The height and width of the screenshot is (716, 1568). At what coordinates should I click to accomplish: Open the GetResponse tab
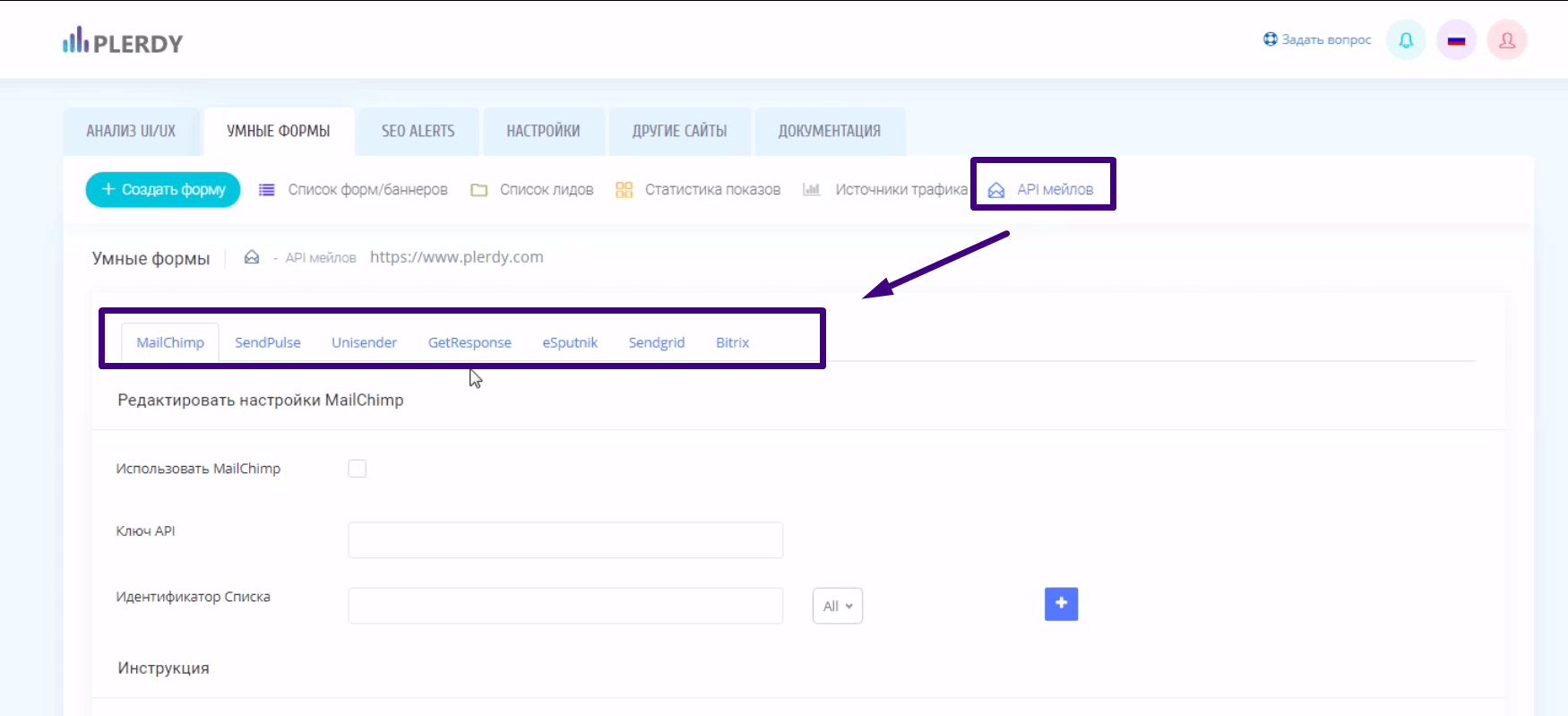[x=470, y=342]
